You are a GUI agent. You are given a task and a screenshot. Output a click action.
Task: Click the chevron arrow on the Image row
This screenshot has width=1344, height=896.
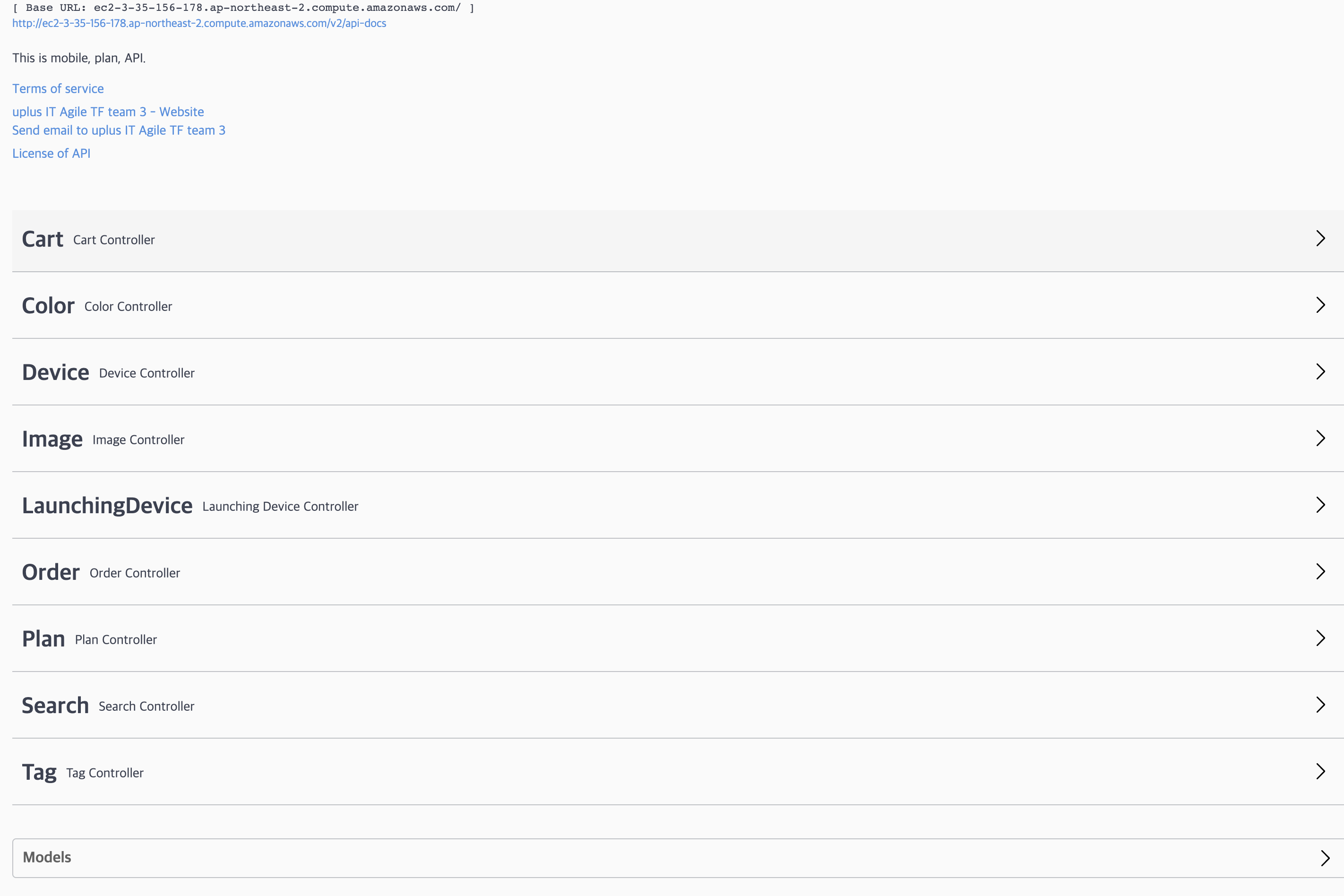click(x=1320, y=438)
